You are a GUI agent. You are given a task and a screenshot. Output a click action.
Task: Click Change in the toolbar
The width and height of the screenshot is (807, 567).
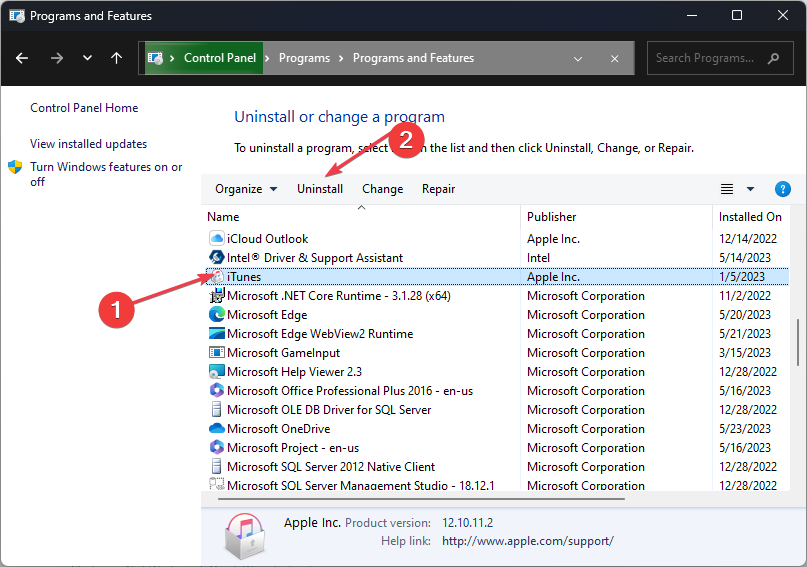(382, 189)
